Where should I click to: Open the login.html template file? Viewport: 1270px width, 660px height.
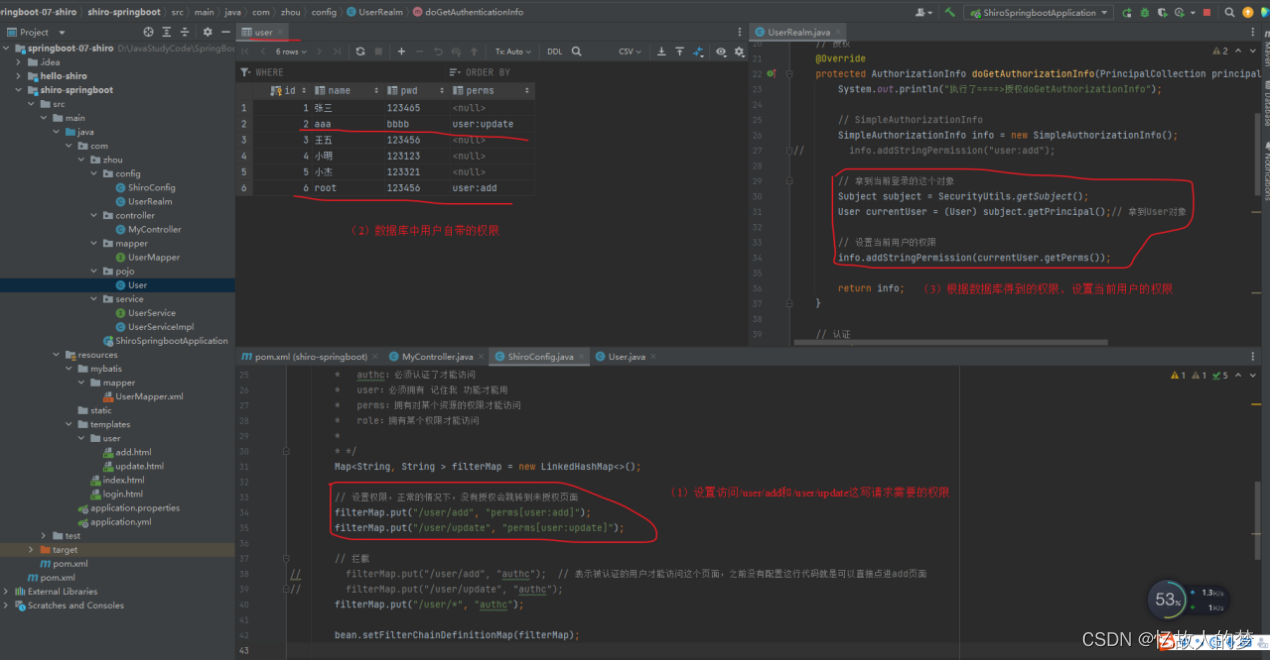coord(122,493)
